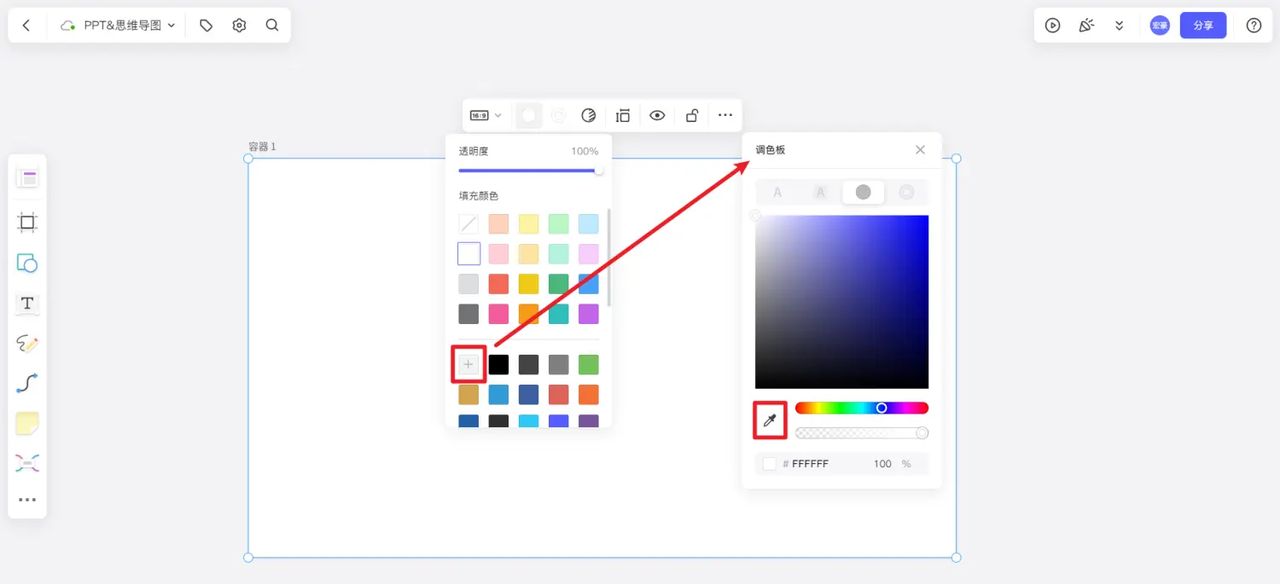Click the 100 percent alpha input

tap(882, 464)
